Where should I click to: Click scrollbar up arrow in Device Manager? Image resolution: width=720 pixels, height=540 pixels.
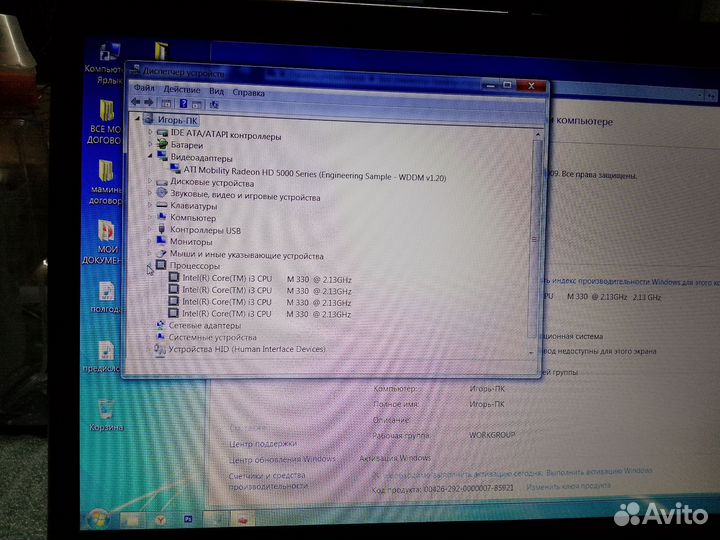pos(538,135)
